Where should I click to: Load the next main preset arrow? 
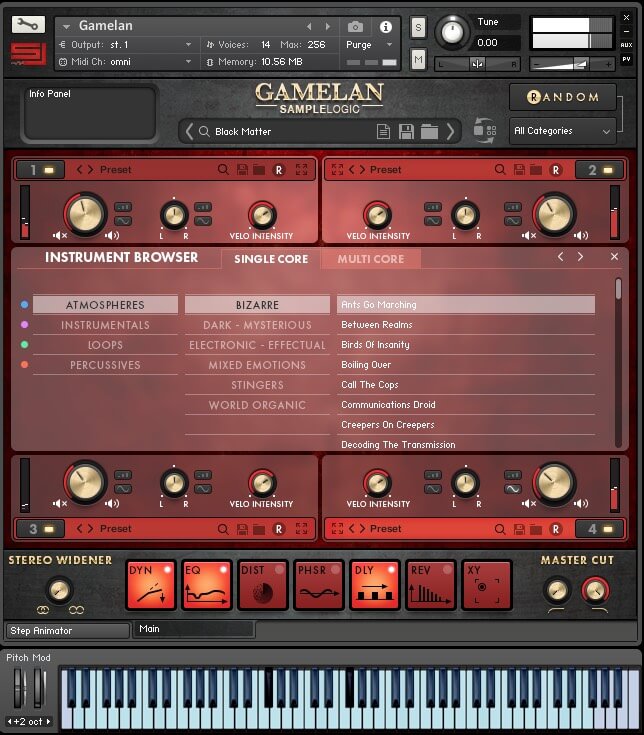450,131
